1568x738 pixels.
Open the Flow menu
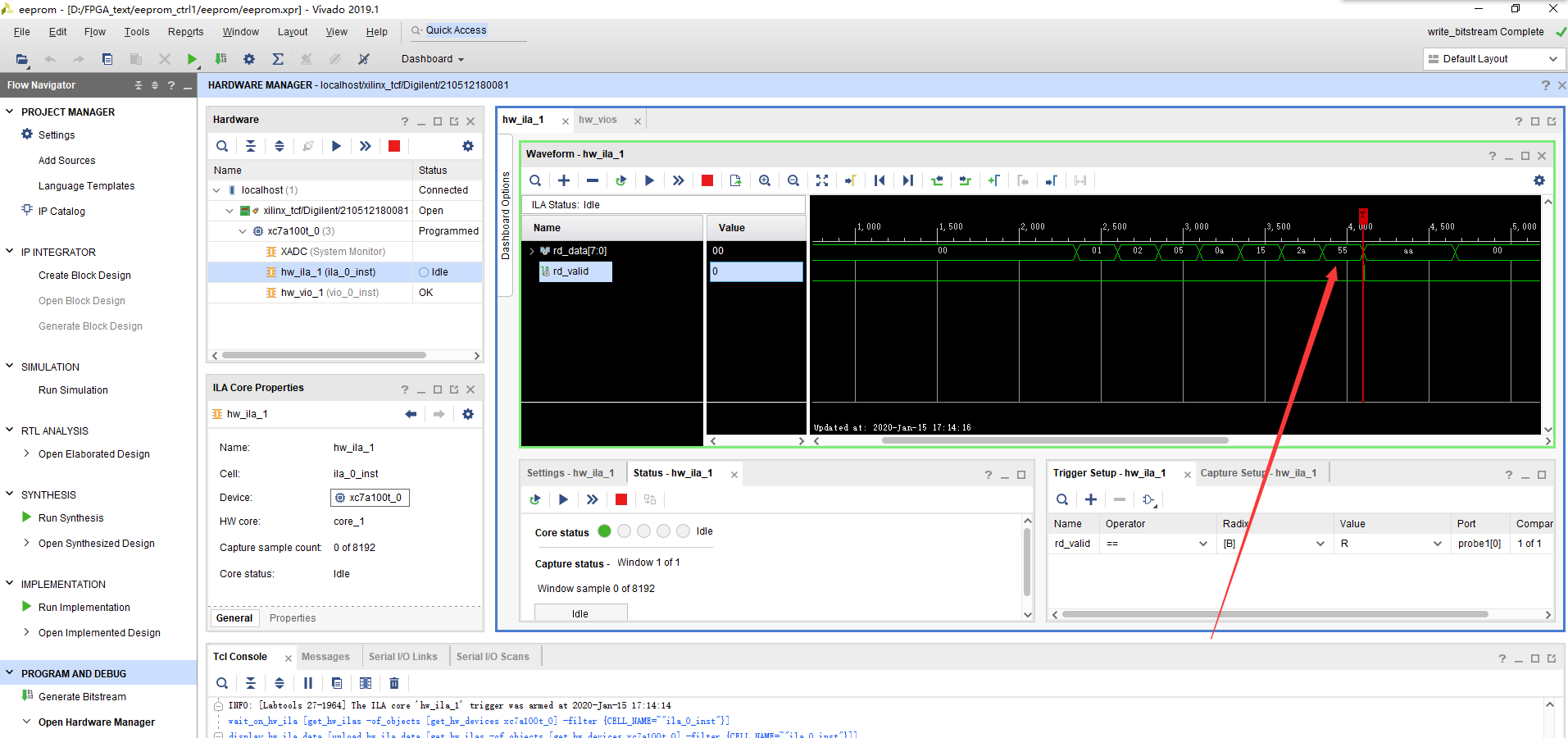95,32
